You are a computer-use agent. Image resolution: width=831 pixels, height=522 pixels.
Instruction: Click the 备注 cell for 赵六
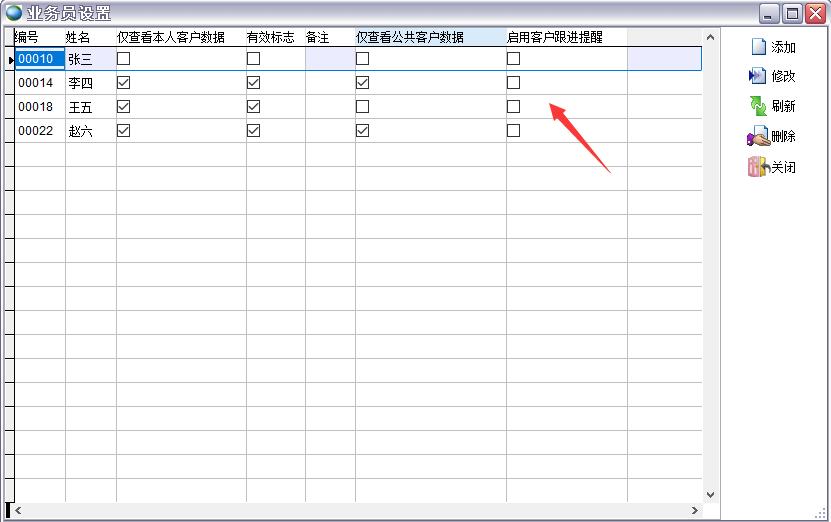point(329,131)
